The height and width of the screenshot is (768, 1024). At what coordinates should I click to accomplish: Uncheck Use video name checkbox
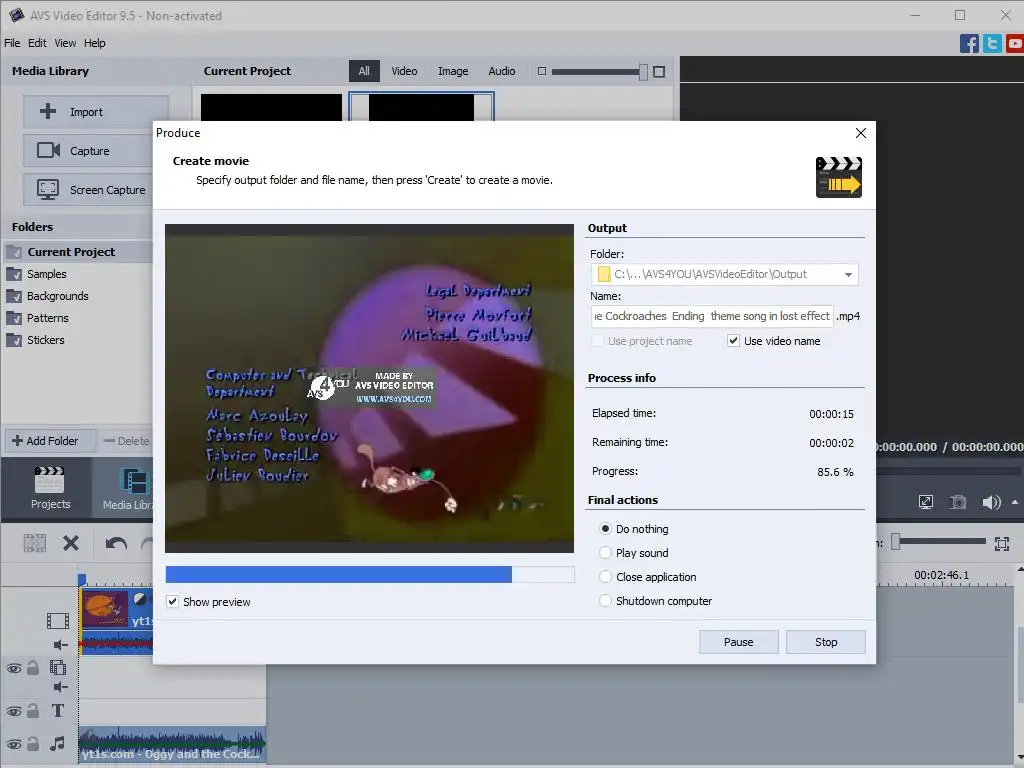[x=733, y=341]
